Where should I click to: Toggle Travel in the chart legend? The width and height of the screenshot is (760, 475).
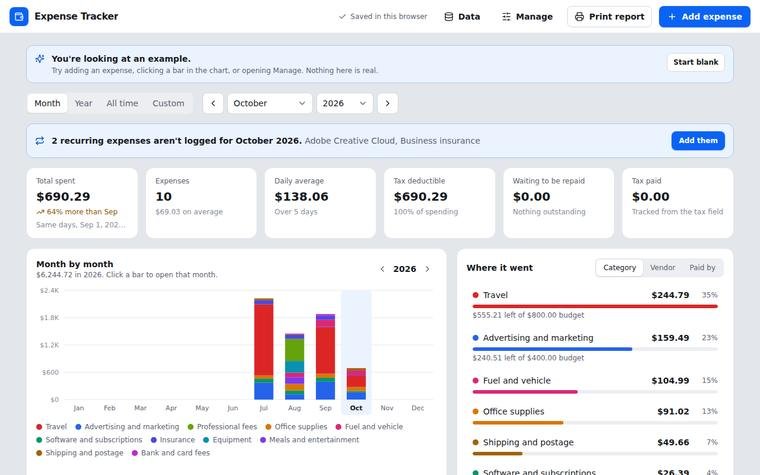(x=51, y=427)
